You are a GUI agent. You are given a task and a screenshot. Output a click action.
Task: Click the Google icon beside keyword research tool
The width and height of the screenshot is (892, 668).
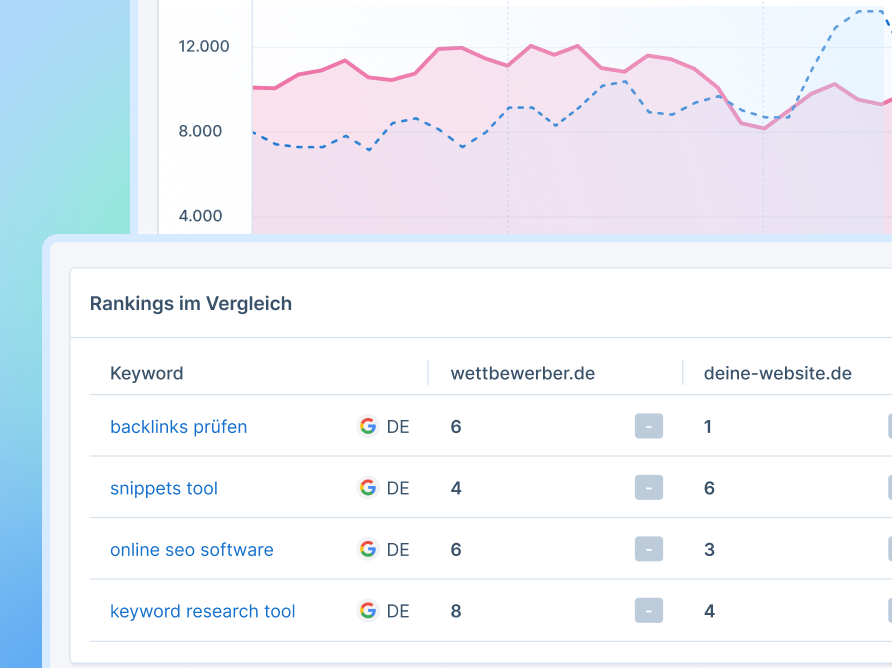[x=368, y=611]
